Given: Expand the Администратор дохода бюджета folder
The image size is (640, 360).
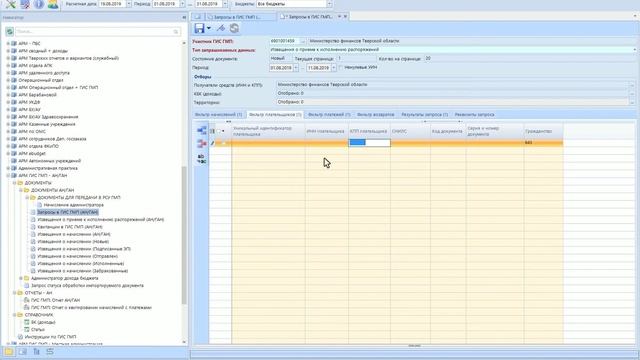Looking at the screenshot, I should [21, 278].
